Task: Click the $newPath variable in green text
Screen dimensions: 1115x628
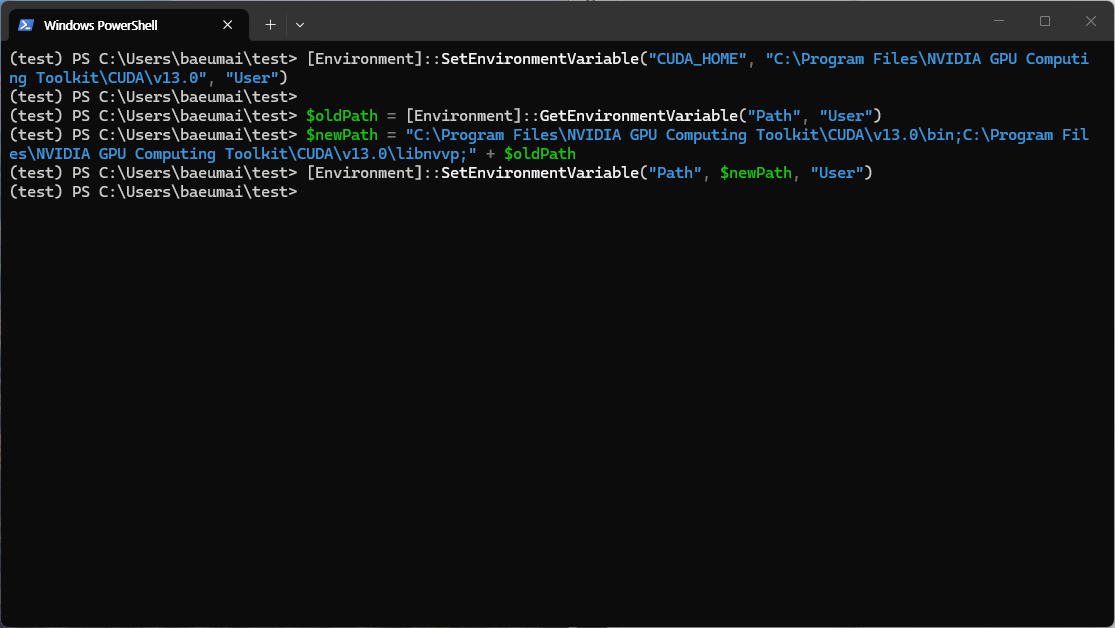Action: coord(343,134)
